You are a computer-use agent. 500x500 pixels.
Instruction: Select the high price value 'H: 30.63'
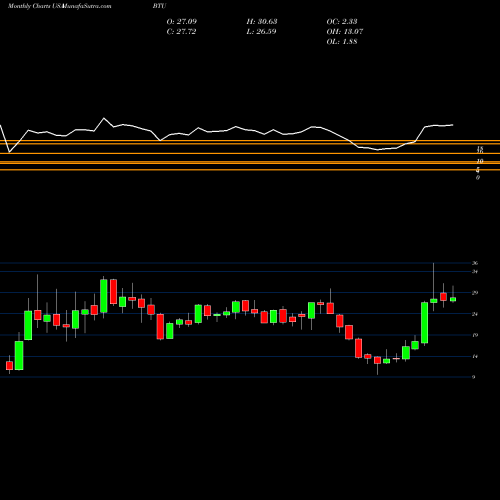coord(262,21)
